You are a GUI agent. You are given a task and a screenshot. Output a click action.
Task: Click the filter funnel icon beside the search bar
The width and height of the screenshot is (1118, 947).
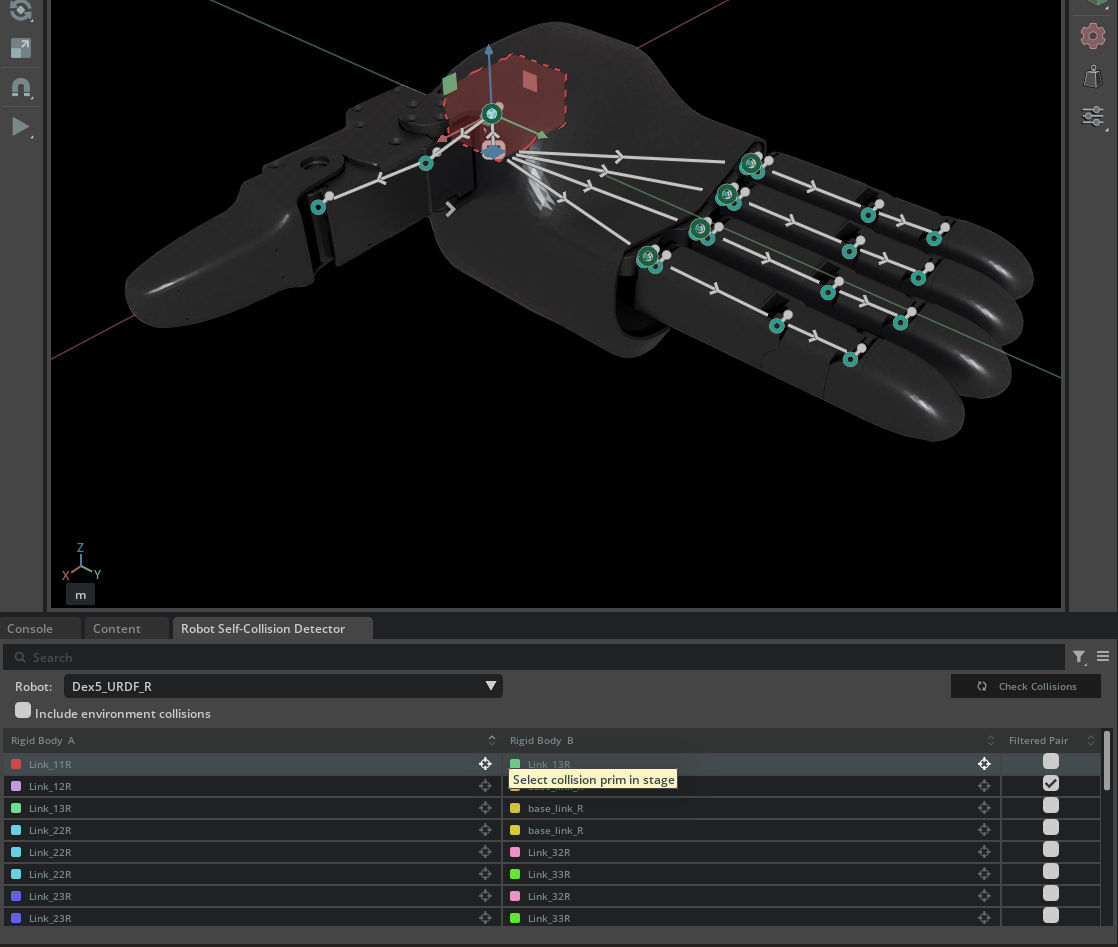point(1079,657)
